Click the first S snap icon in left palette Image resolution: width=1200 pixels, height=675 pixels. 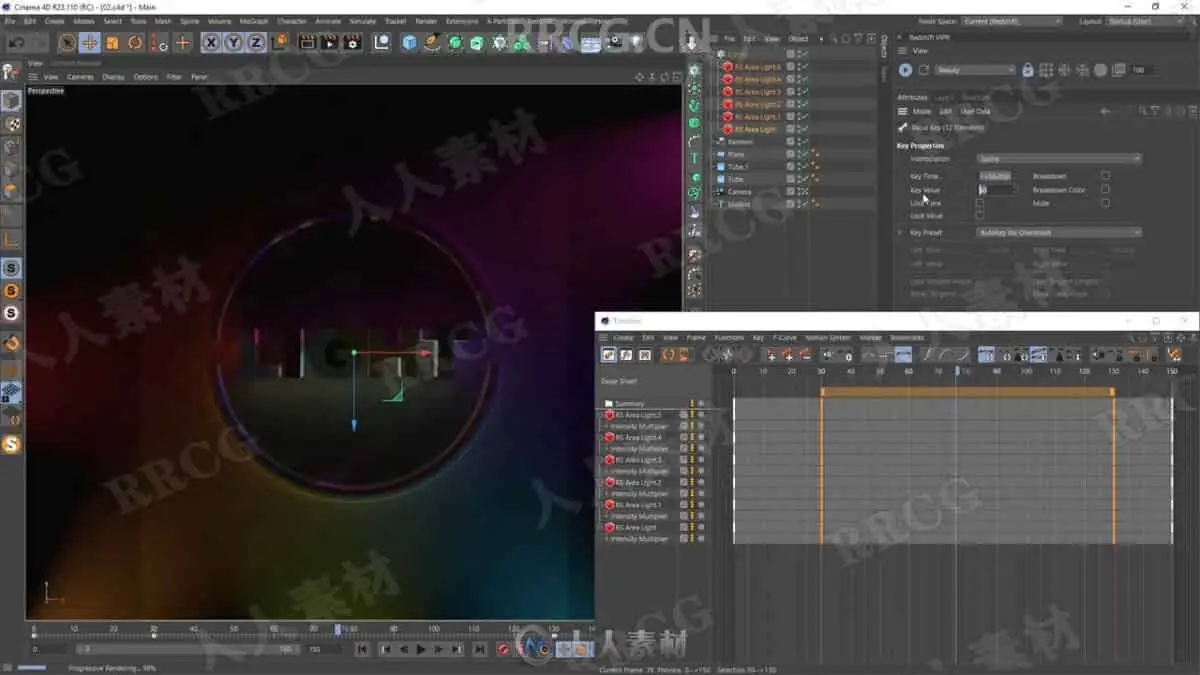click(11, 268)
